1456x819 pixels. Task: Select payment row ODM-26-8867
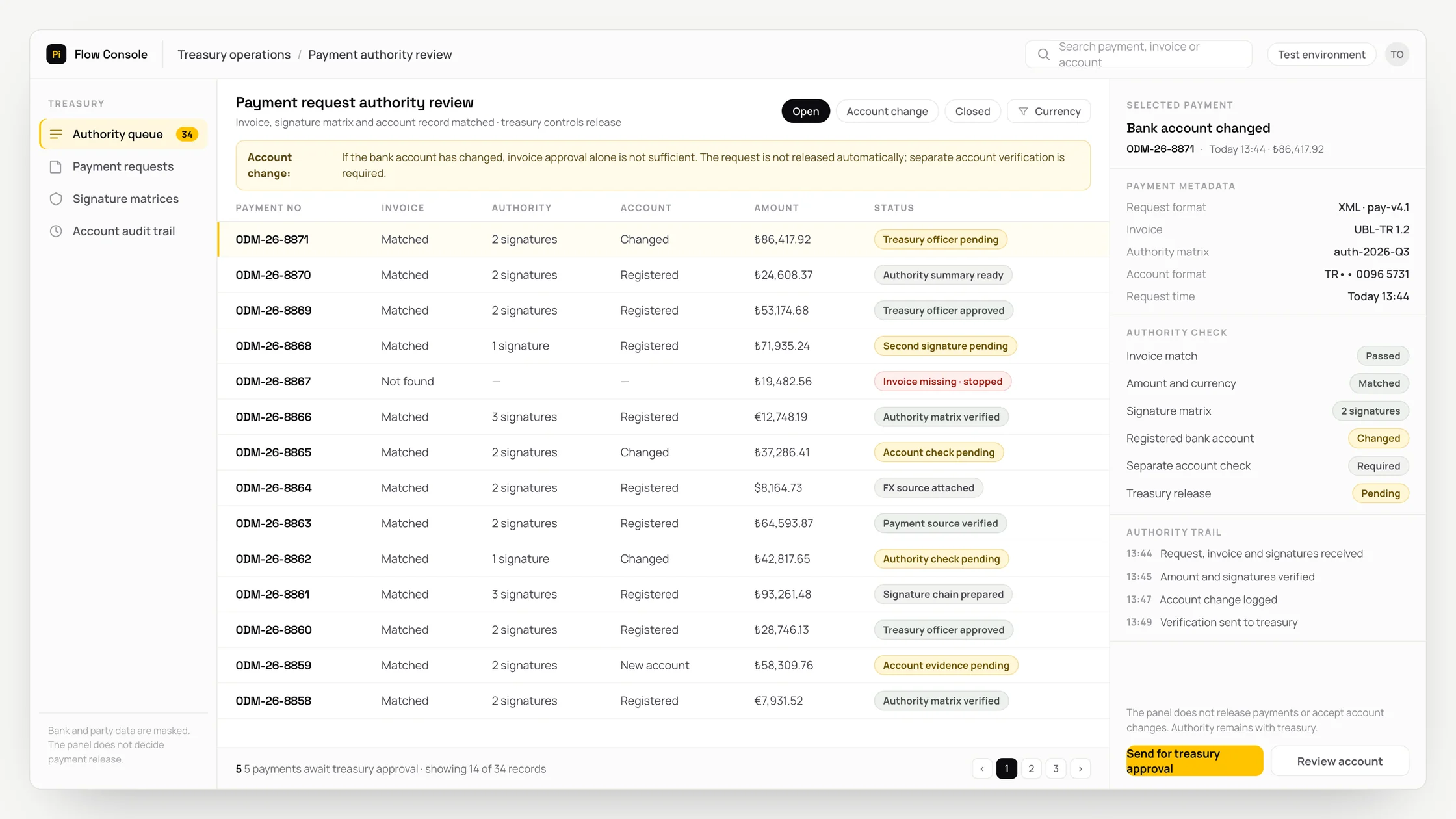663,382
